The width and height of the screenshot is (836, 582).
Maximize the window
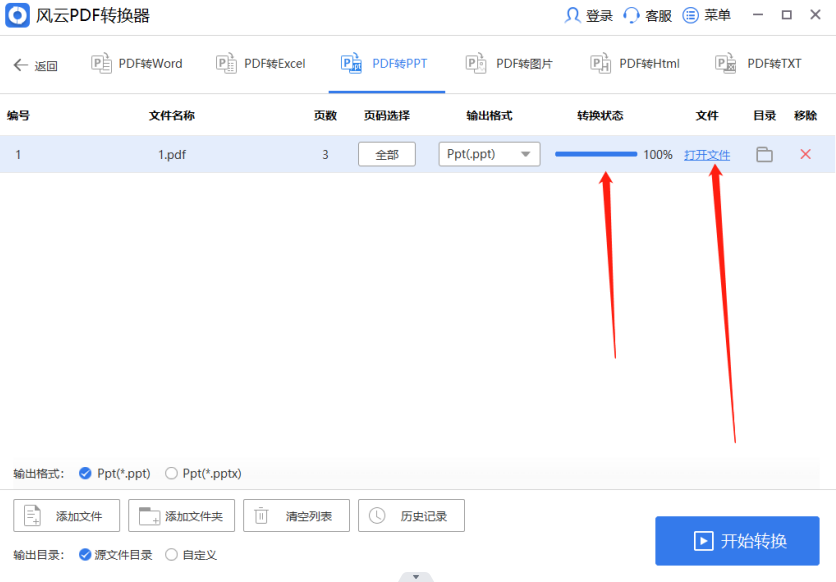[786, 15]
